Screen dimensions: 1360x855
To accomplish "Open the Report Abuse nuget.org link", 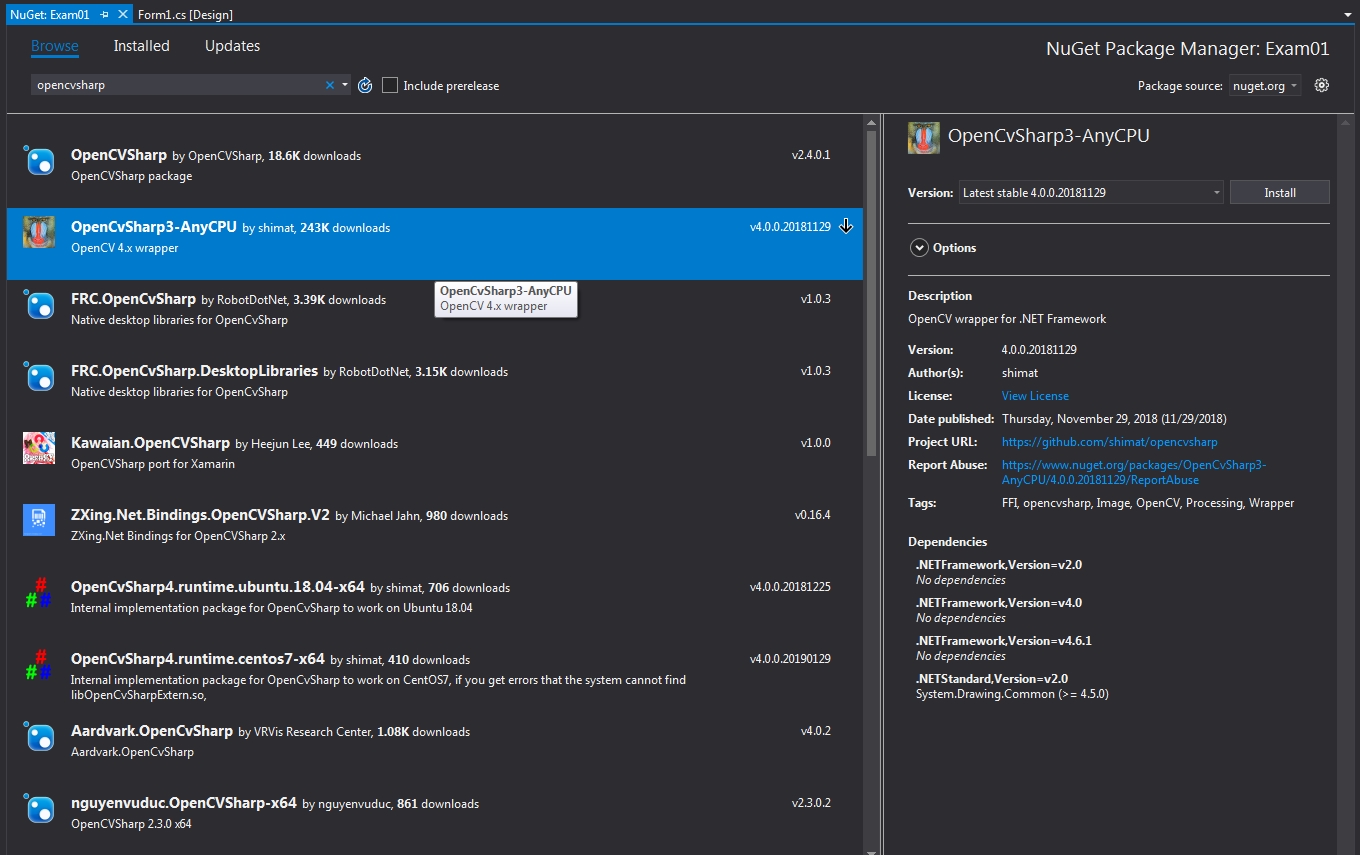I will [1134, 472].
